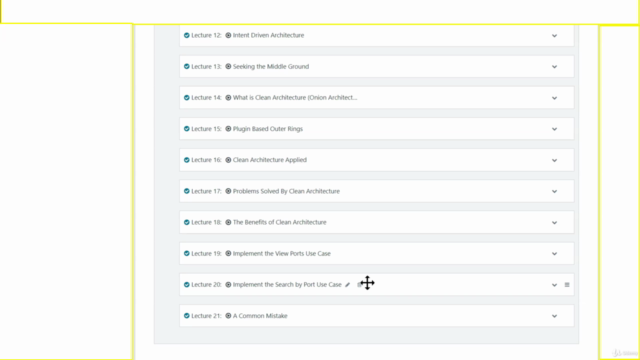The width and height of the screenshot is (640, 360).
Task: Click the 'A Common Mistake' lecture title
Action: click(260, 316)
